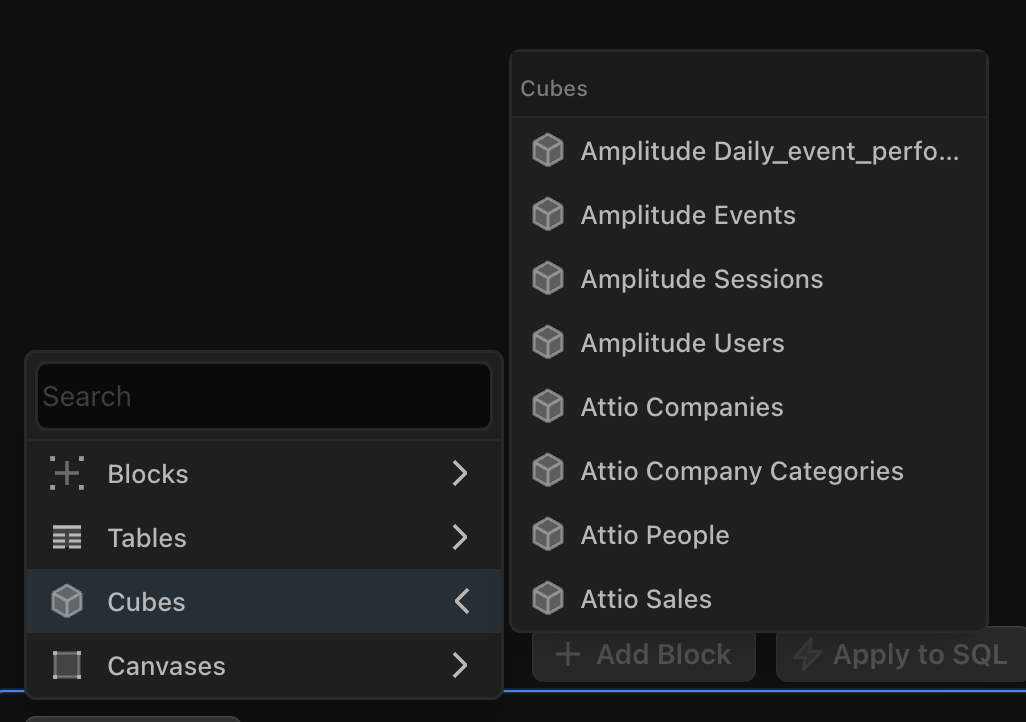
Task: Choose the Amplitude Events cube
Action: point(749,215)
